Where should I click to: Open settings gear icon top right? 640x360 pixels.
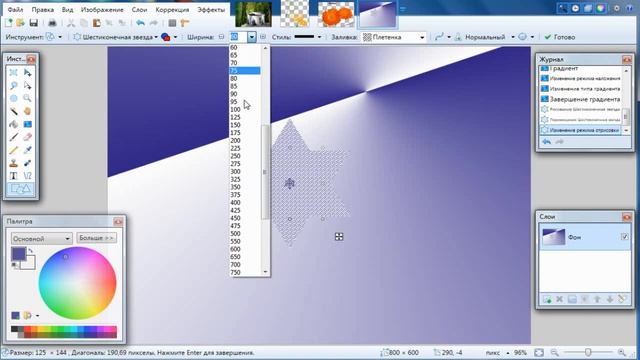point(617,8)
